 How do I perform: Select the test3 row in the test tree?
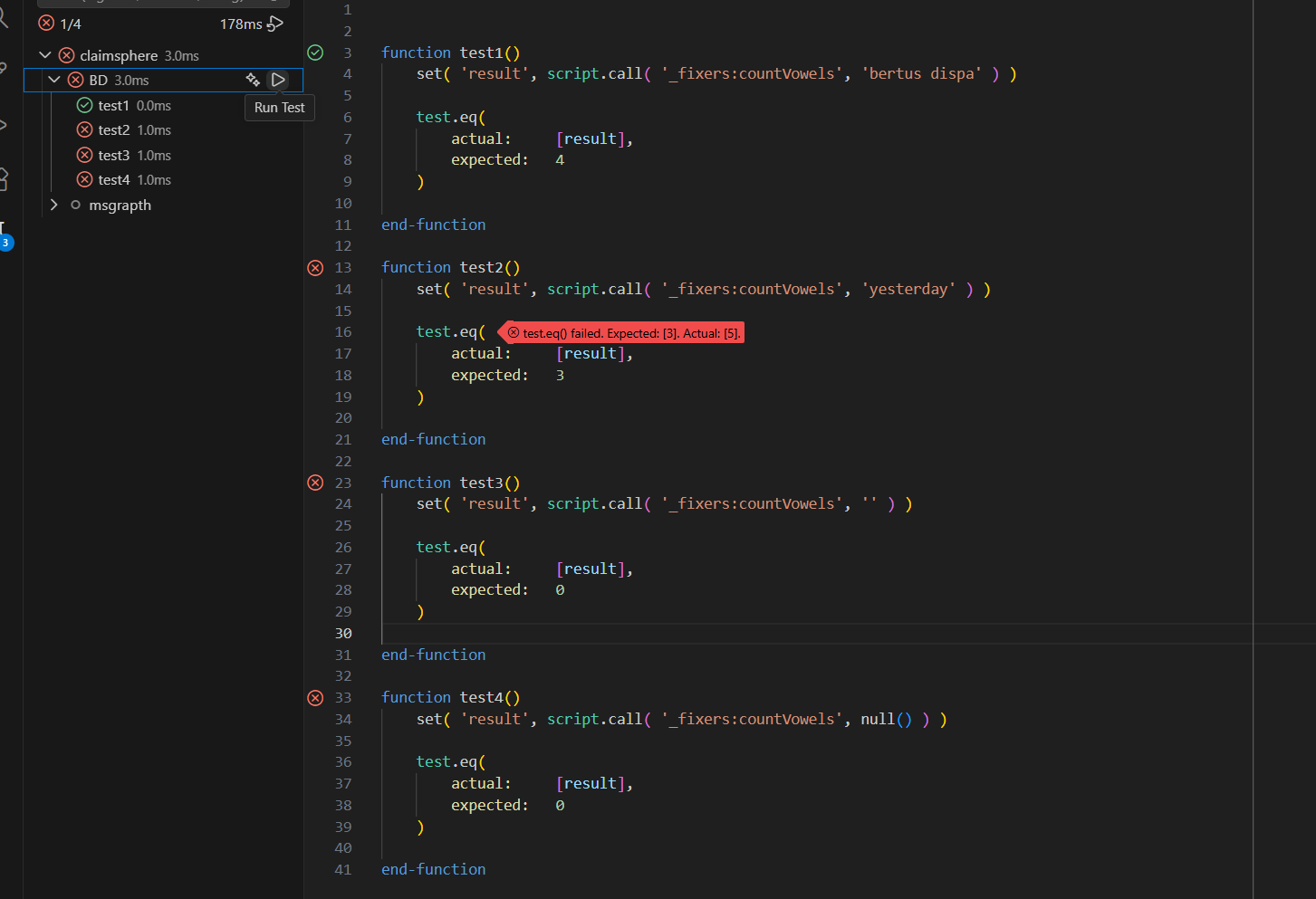pyautogui.click(x=163, y=155)
